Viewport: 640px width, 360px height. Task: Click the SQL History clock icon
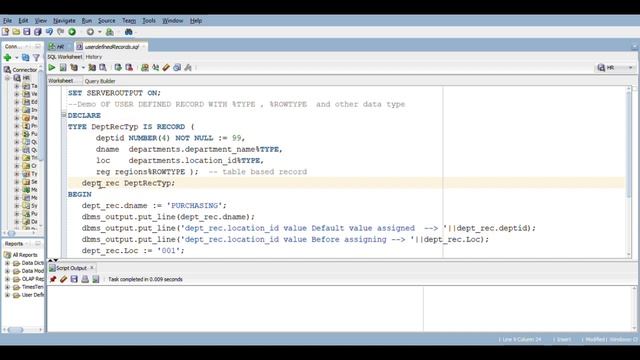177,67
